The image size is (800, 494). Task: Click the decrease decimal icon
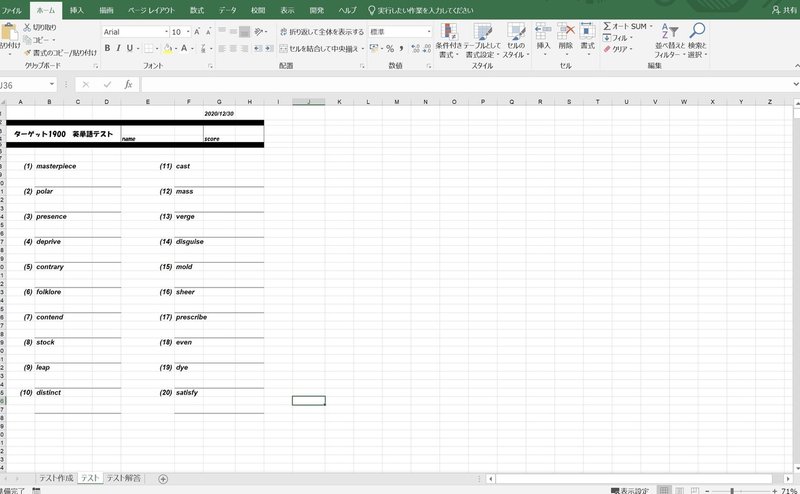427,48
